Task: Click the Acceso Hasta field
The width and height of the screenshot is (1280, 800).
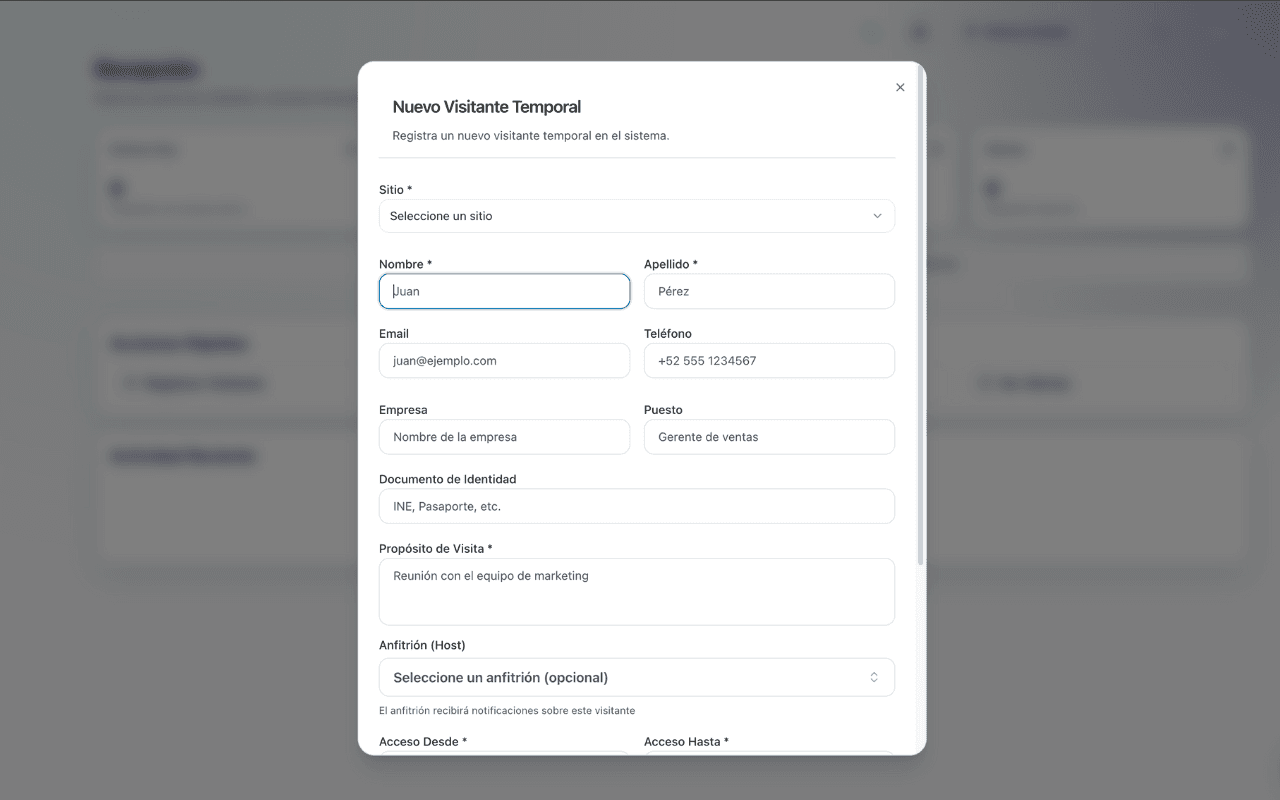Action: click(x=769, y=757)
